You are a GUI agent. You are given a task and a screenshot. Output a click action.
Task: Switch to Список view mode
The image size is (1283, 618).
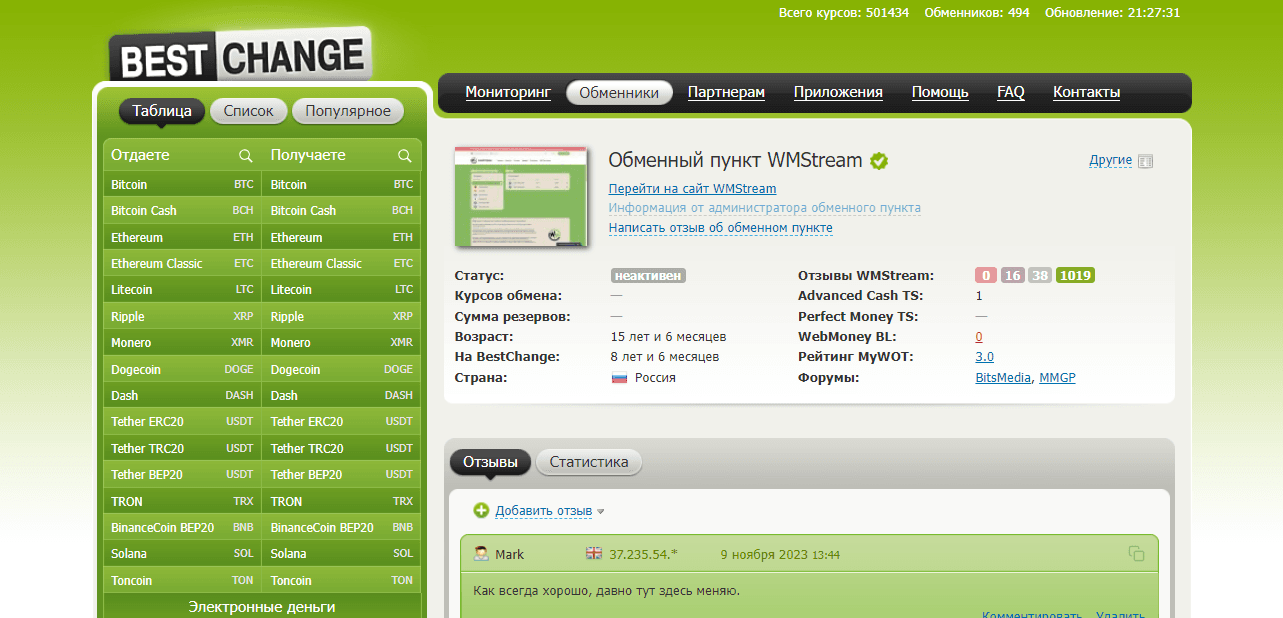pos(248,111)
